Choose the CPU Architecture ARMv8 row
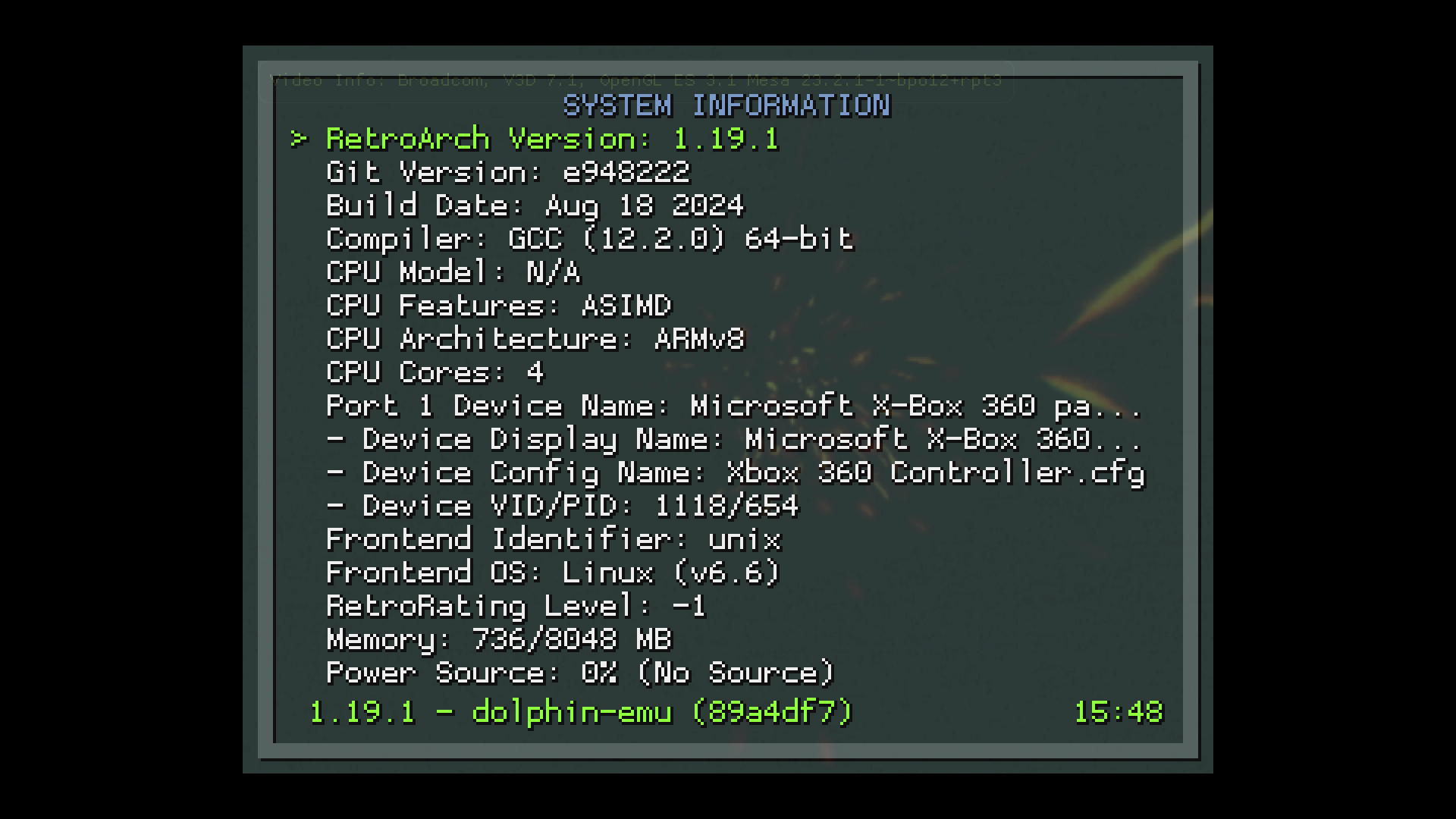 pyautogui.click(x=535, y=340)
